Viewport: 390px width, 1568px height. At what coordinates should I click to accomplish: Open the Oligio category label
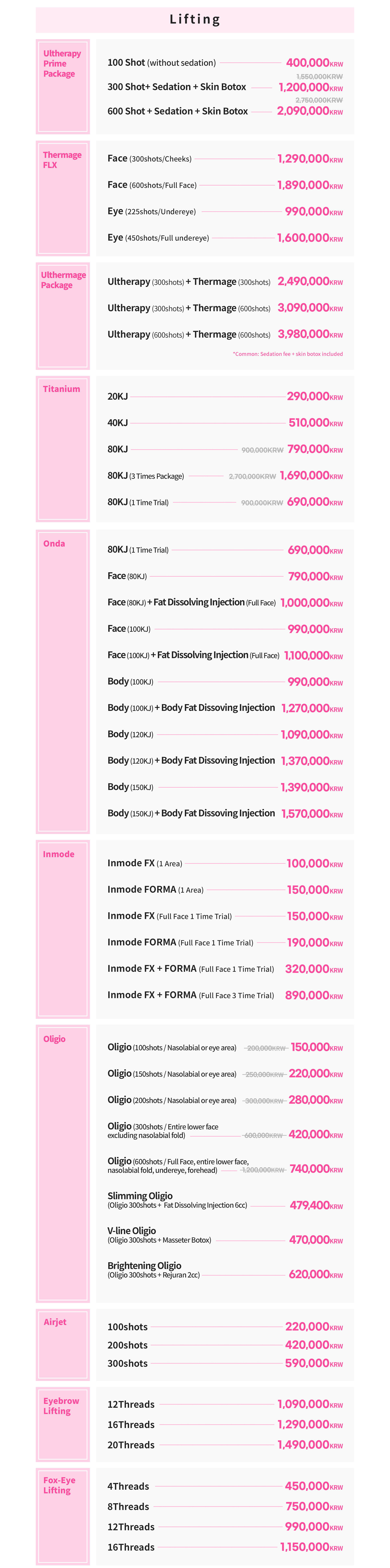tap(54, 1039)
